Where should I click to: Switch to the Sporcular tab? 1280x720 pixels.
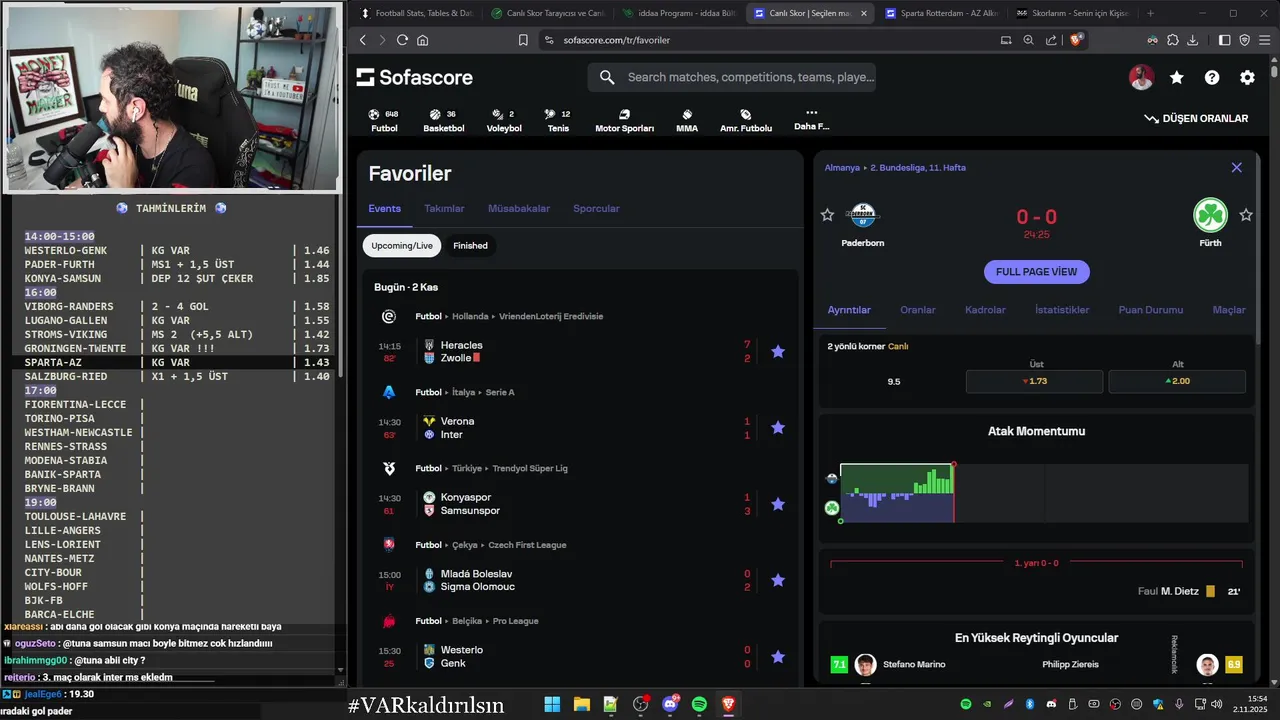596,208
